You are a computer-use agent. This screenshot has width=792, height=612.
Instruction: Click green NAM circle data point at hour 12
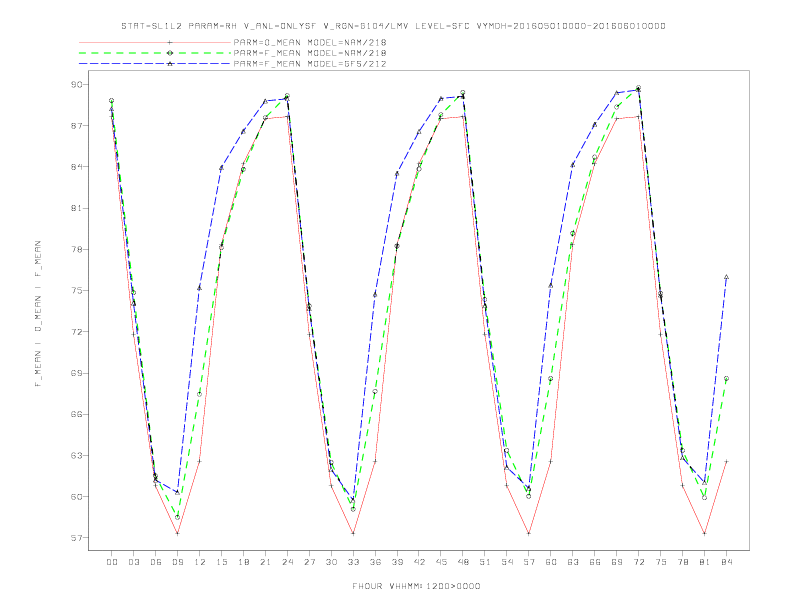200,394
